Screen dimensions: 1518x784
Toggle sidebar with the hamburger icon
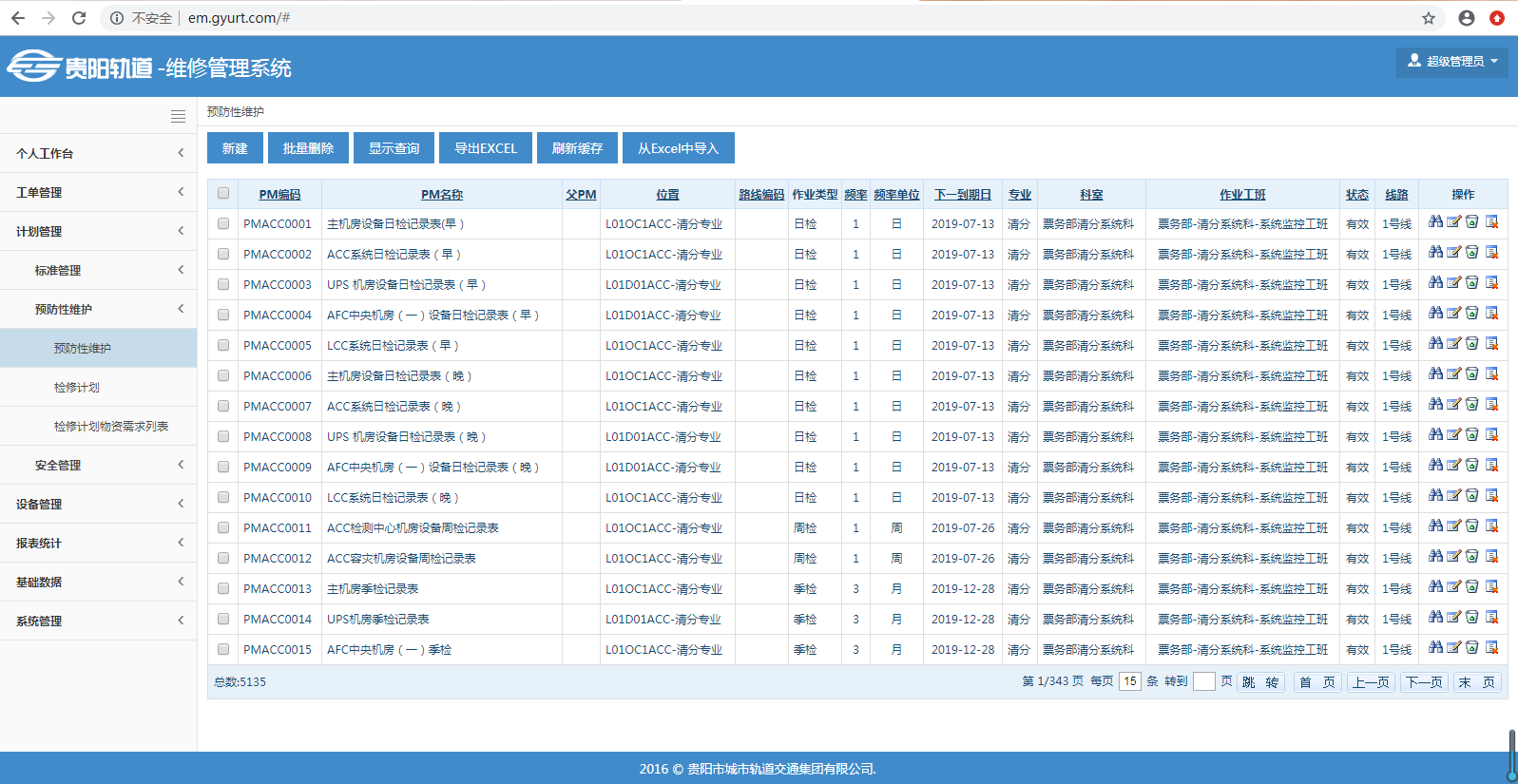point(178,116)
